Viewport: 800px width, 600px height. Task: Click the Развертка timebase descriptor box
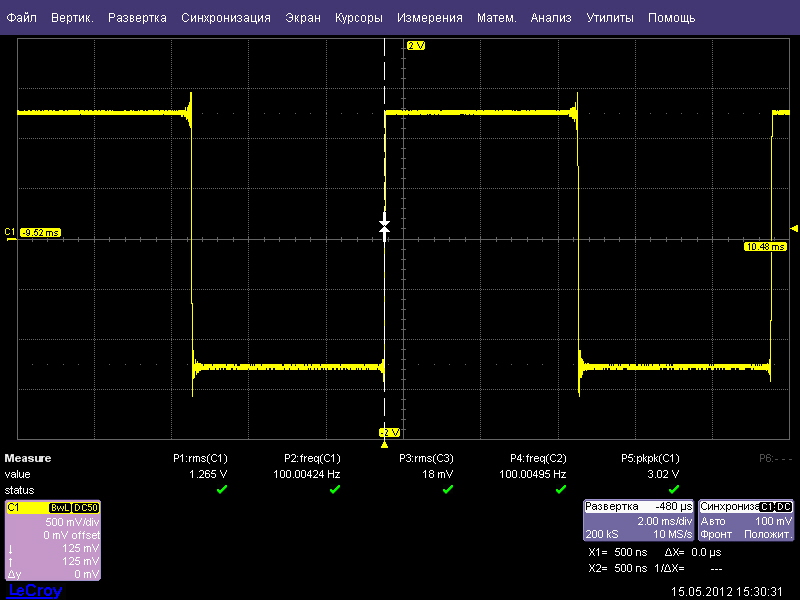tap(638, 521)
